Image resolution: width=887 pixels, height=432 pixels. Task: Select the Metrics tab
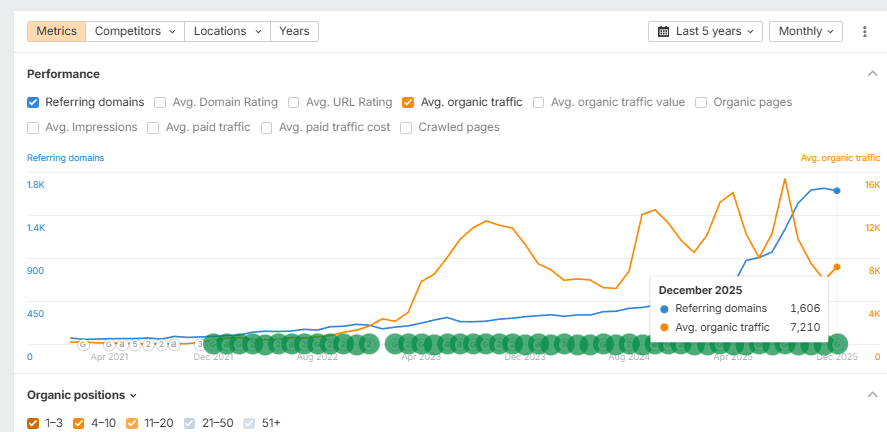point(56,31)
